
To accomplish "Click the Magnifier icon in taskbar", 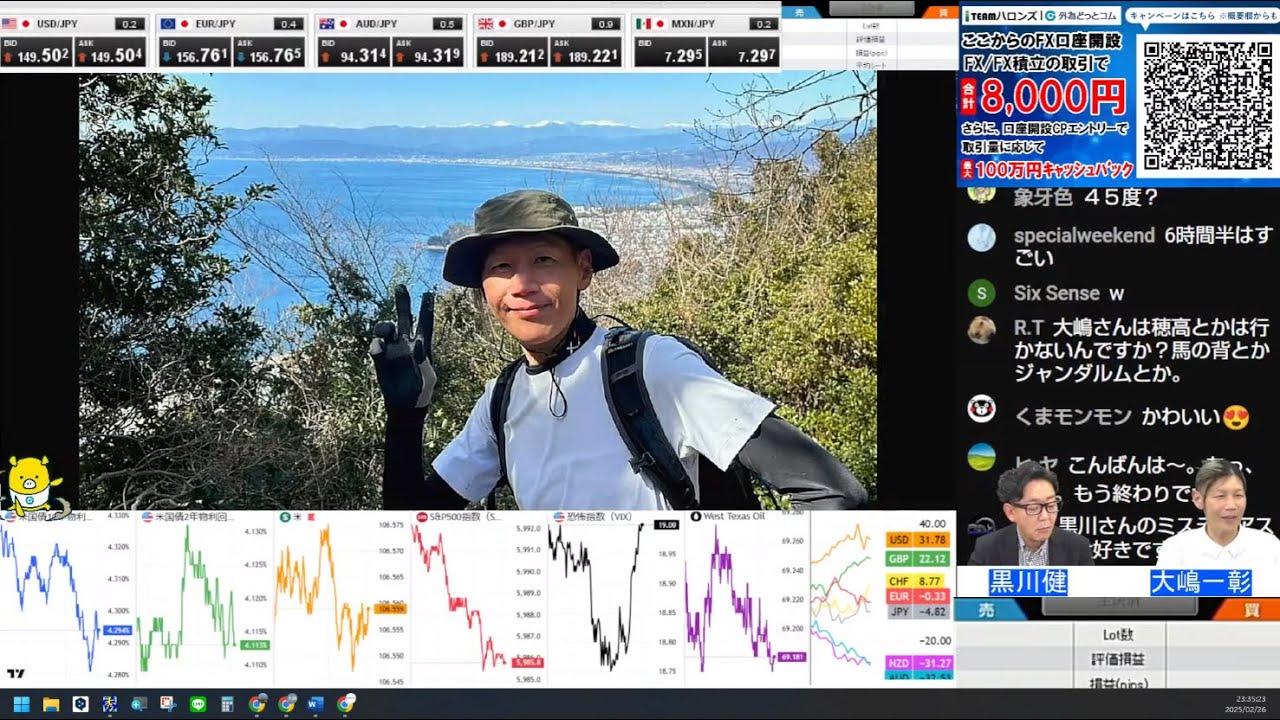I will (x=139, y=704).
